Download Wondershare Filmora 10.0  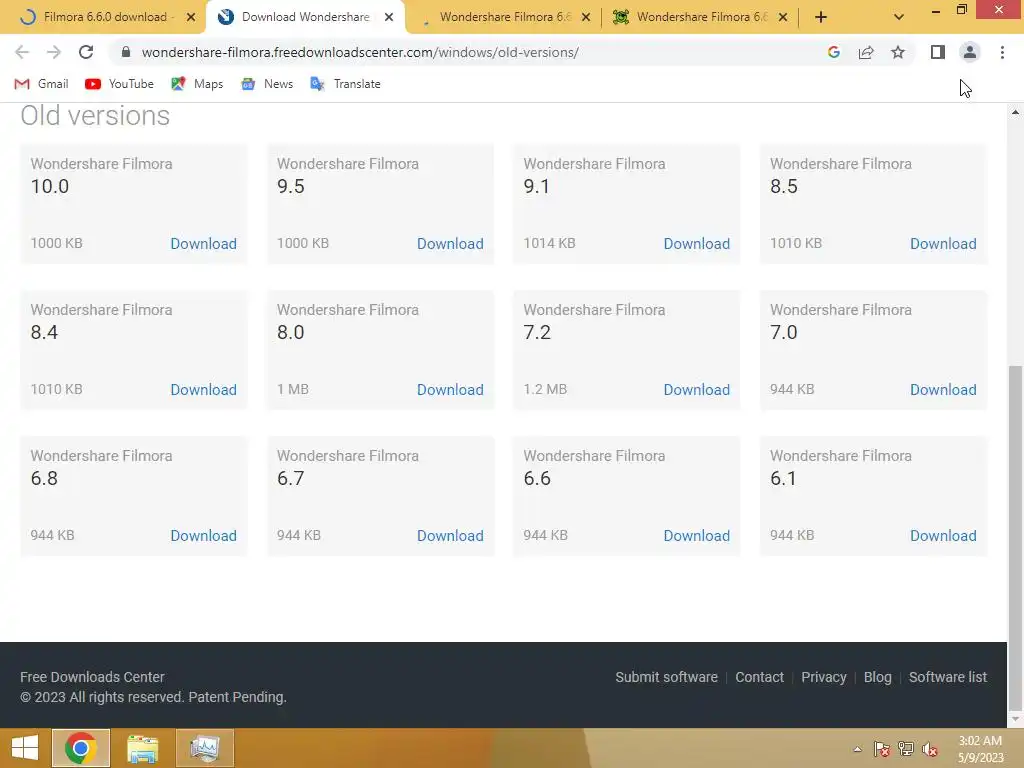(203, 244)
